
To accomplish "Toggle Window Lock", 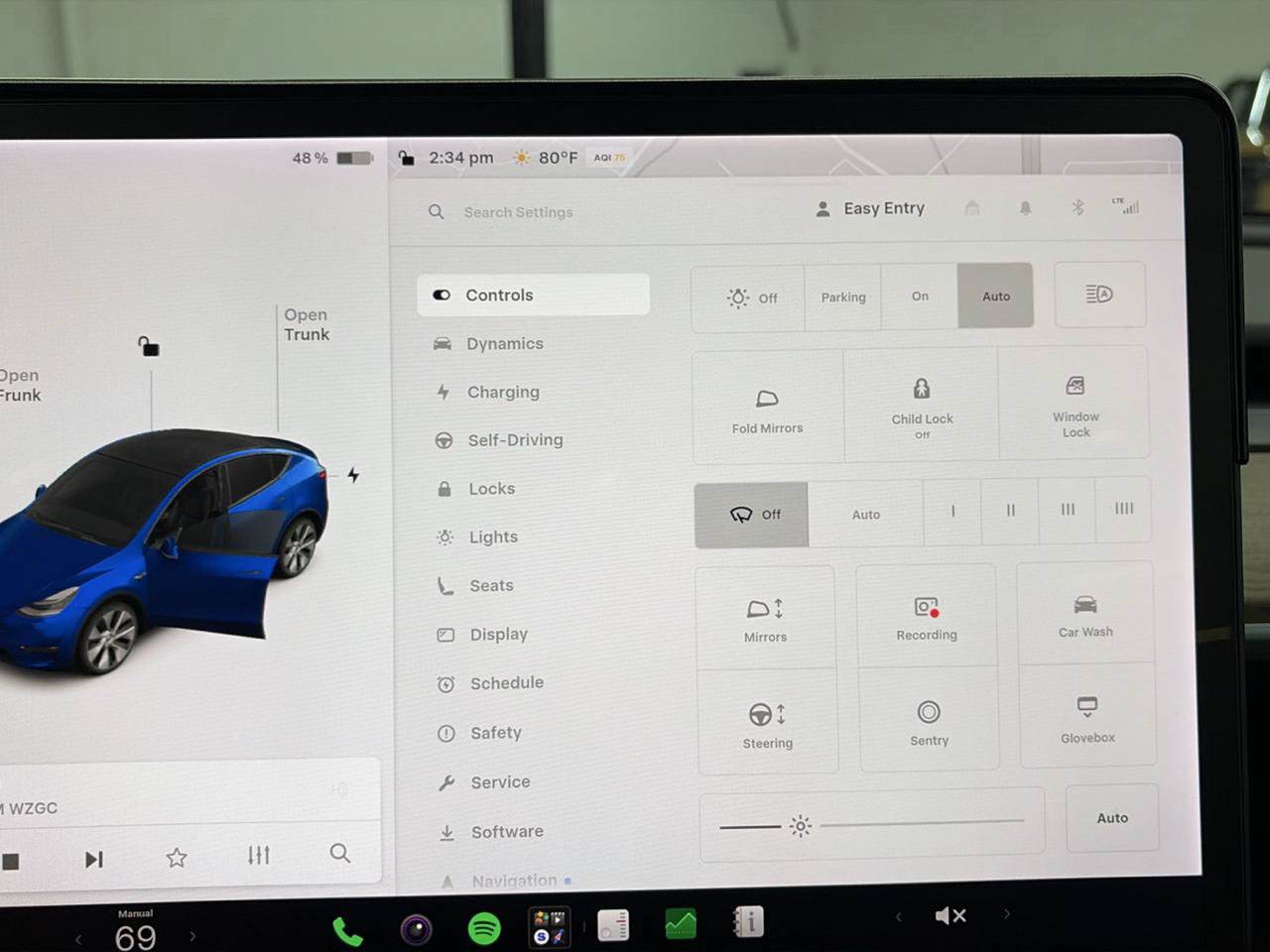I will click(x=1075, y=402).
